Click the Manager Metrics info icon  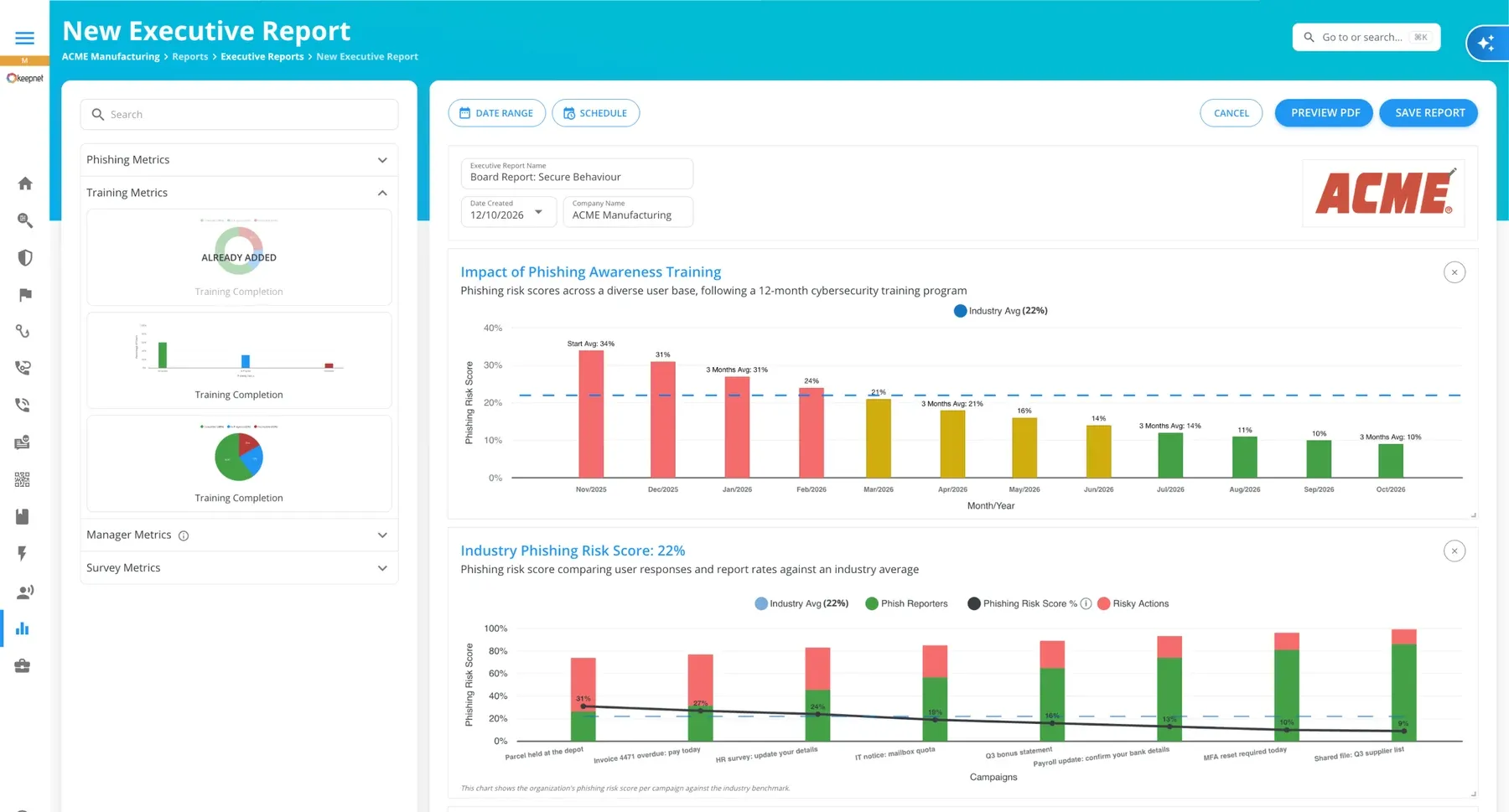pyautogui.click(x=184, y=535)
